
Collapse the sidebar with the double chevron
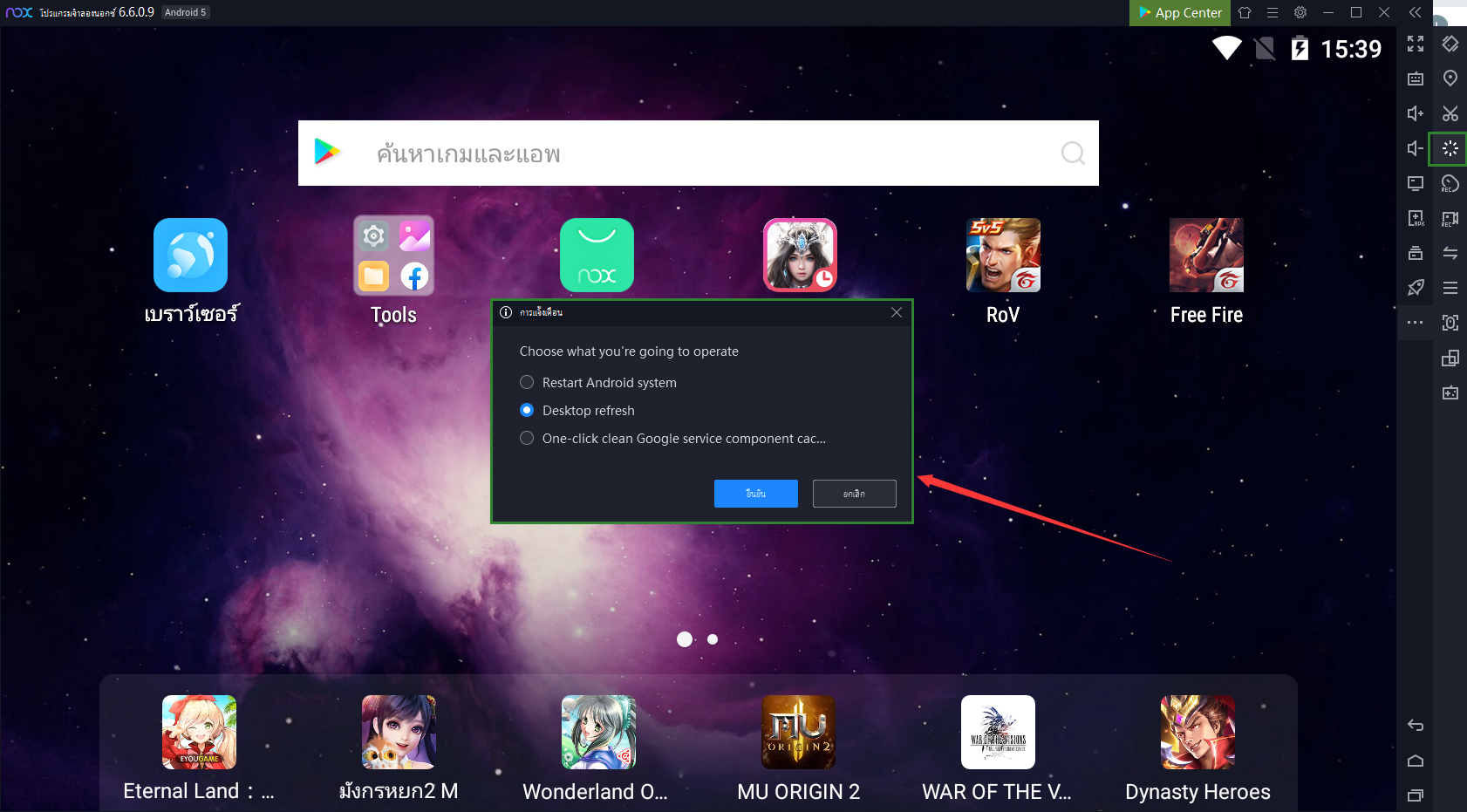[x=1415, y=12]
